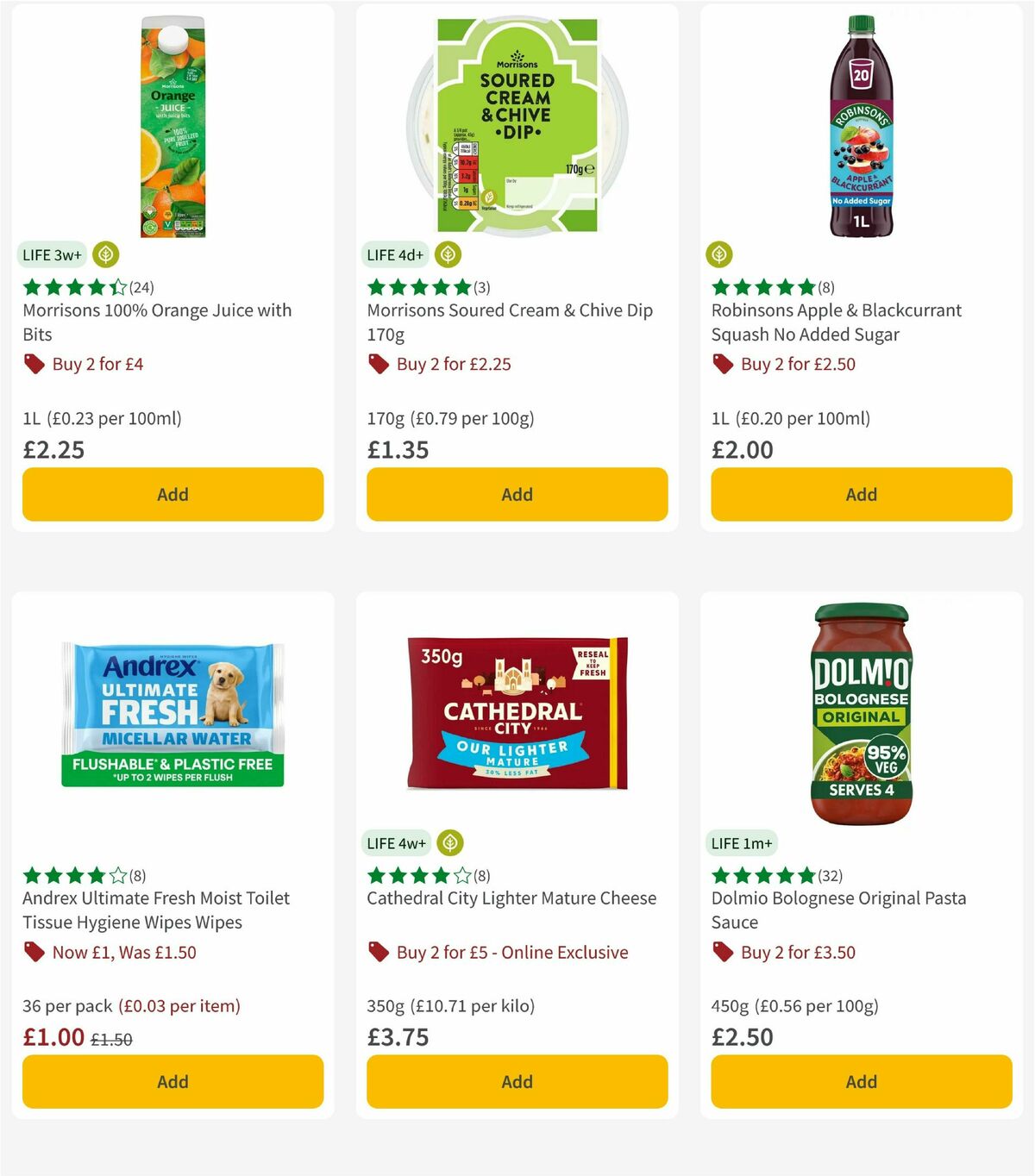Click the leaf icon on the Soured Cream dip card

pyautogui.click(x=448, y=254)
